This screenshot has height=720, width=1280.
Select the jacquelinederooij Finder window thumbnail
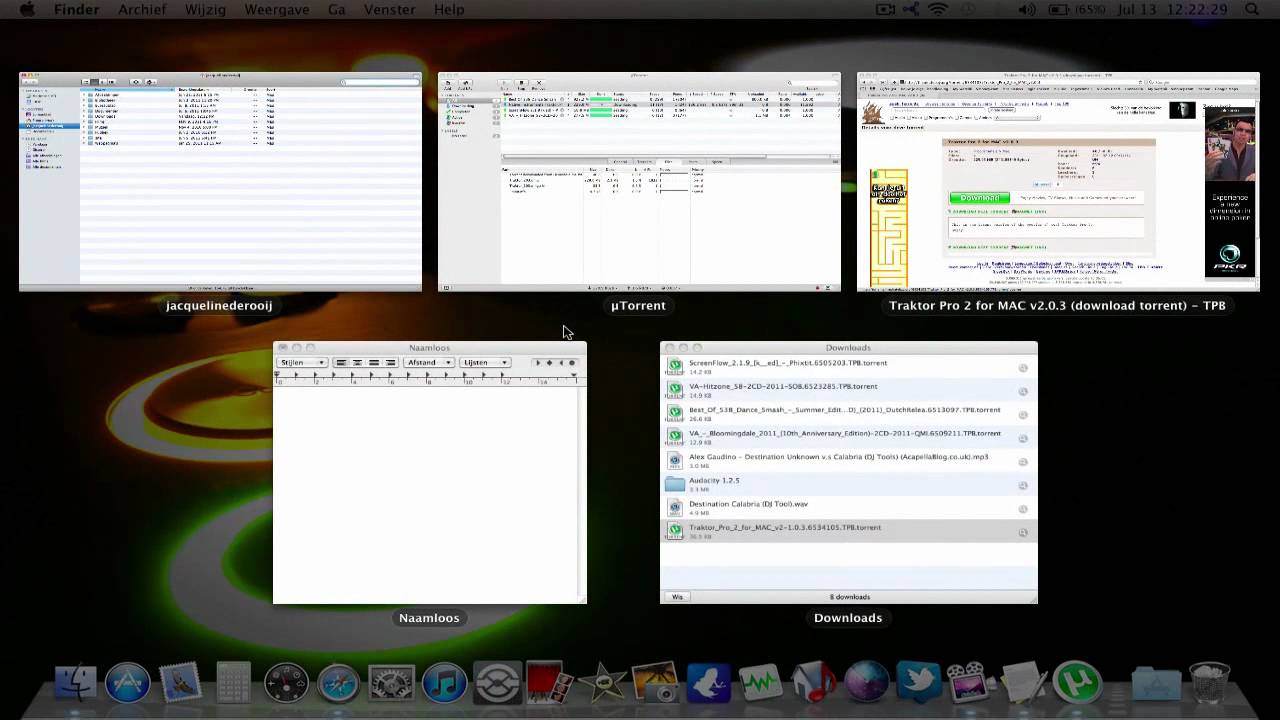pyautogui.click(x=220, y=181)
